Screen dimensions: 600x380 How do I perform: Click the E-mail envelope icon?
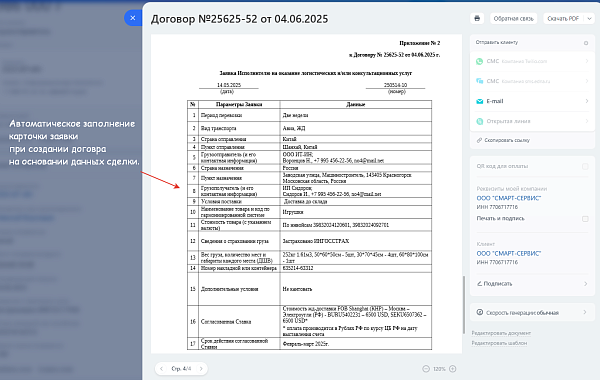pyautogui.click(x=479, y=101)
